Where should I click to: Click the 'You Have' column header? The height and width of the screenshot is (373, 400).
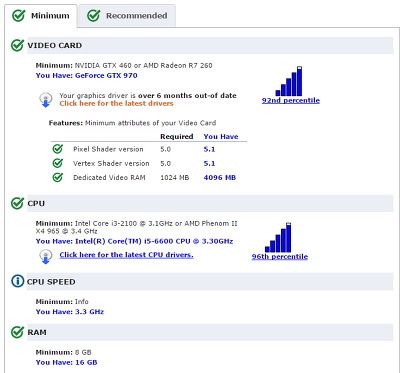click(221, 137)
